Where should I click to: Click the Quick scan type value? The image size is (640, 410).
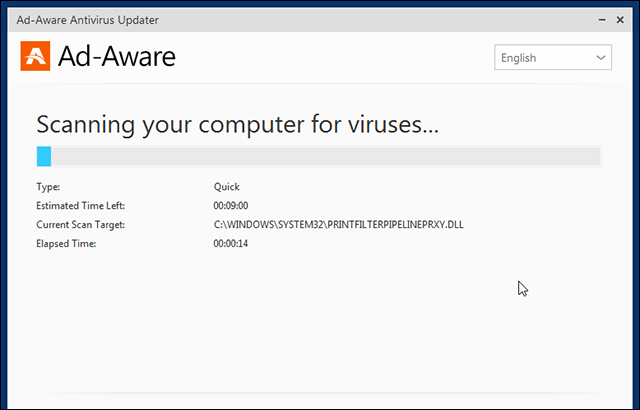point(227,187)
